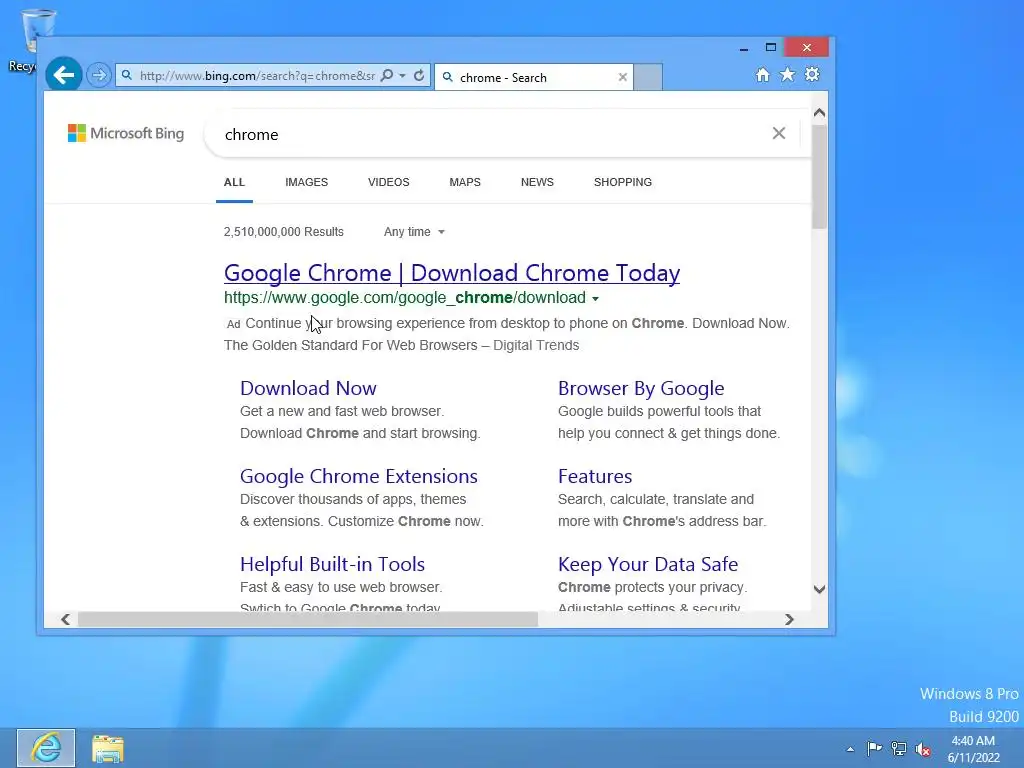Screen dimensions: 1024x768
Task: Switch to the SHOPPING tab
Action: [x=623, y=182]
